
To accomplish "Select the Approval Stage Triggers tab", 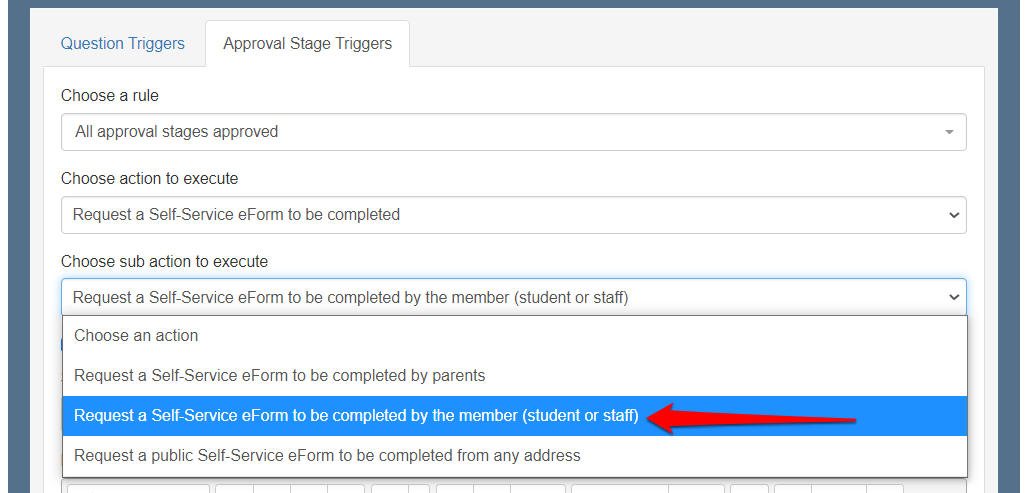I will tap(307, 44).
